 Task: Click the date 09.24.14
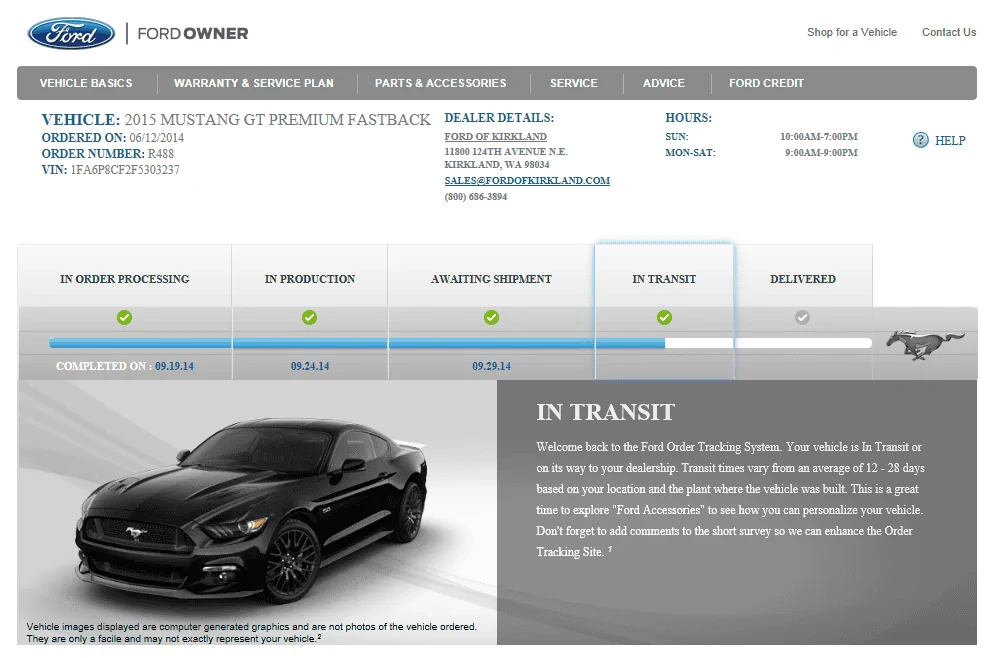click(310, 366)
